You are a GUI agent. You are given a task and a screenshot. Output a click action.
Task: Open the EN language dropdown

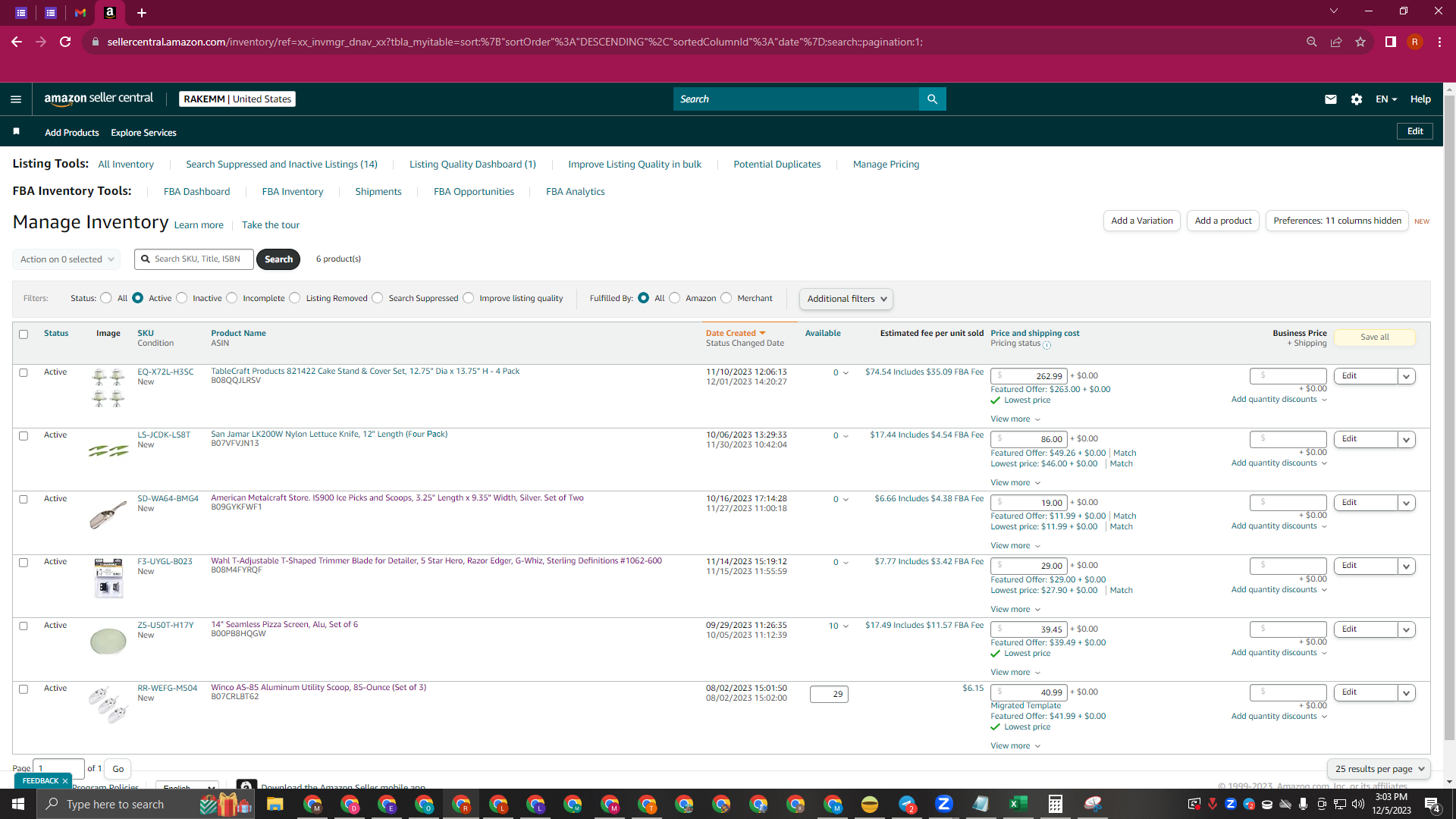pyautogui.click(x=1386, y=99)
